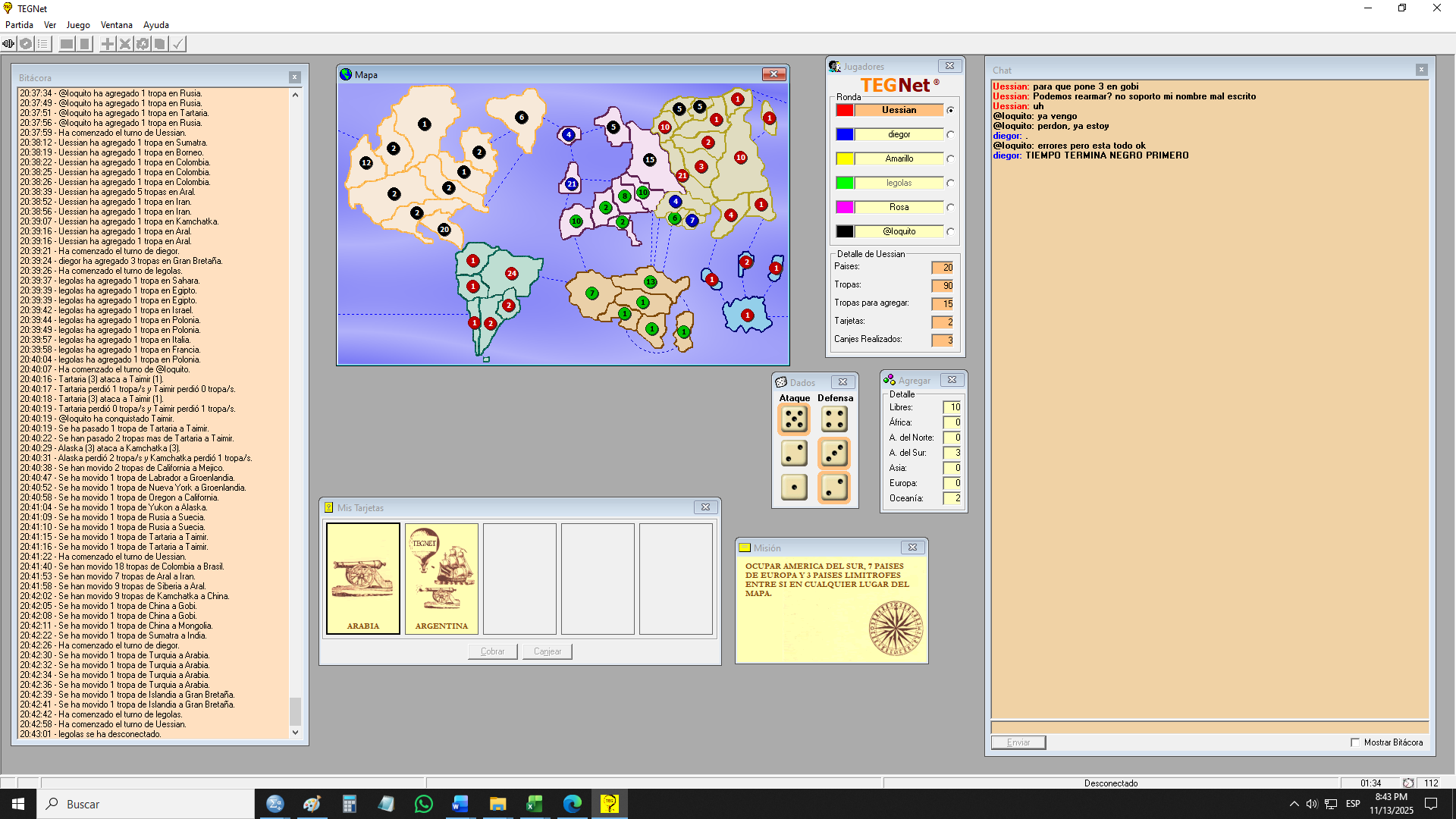Click the crossed swords attack icon
This screenshot has height=819, width=1456.
tap(125, 44)
